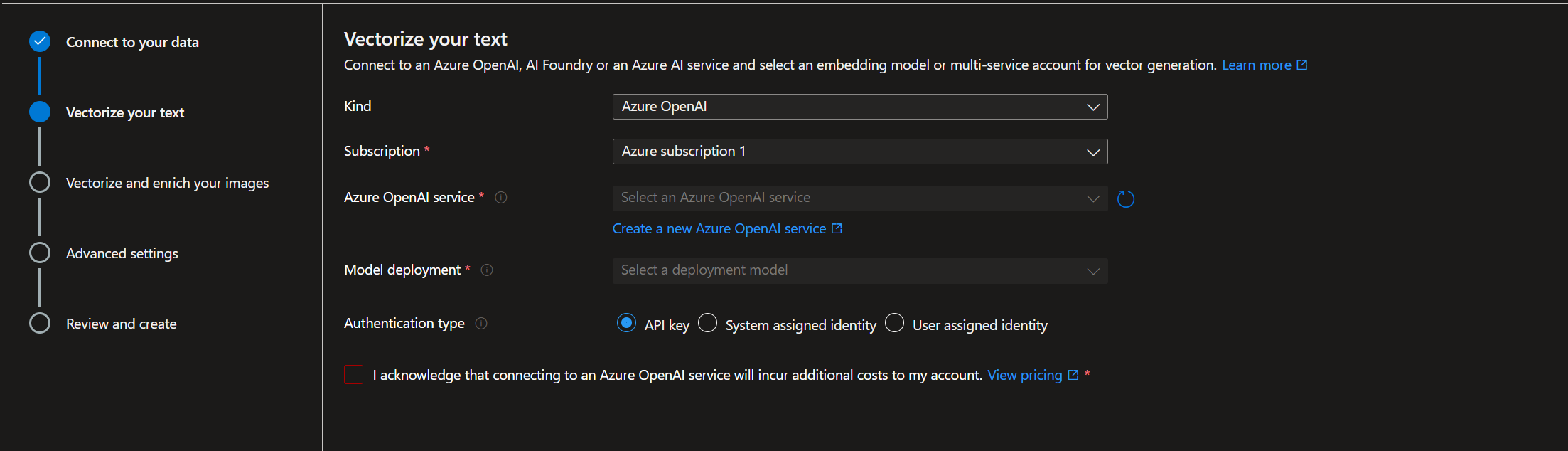This screenshot has height=451, width=1568.
Task: Click info icon beside Authentication type
Action: coord(481,324)
